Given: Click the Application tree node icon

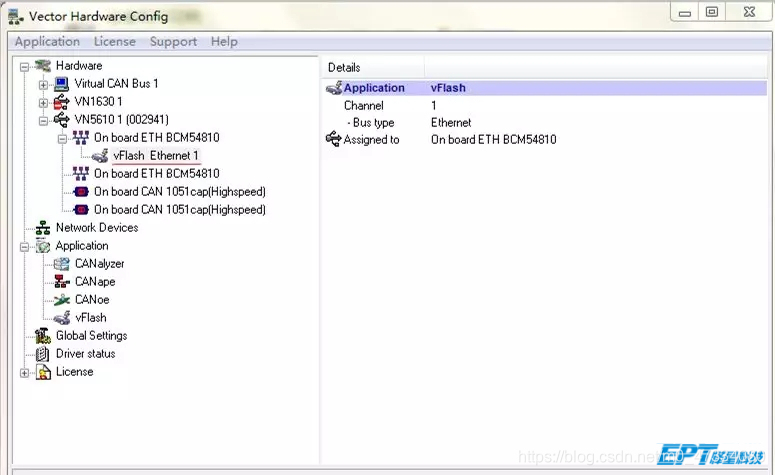Looking at the screenshot, I should coord(43,246).
